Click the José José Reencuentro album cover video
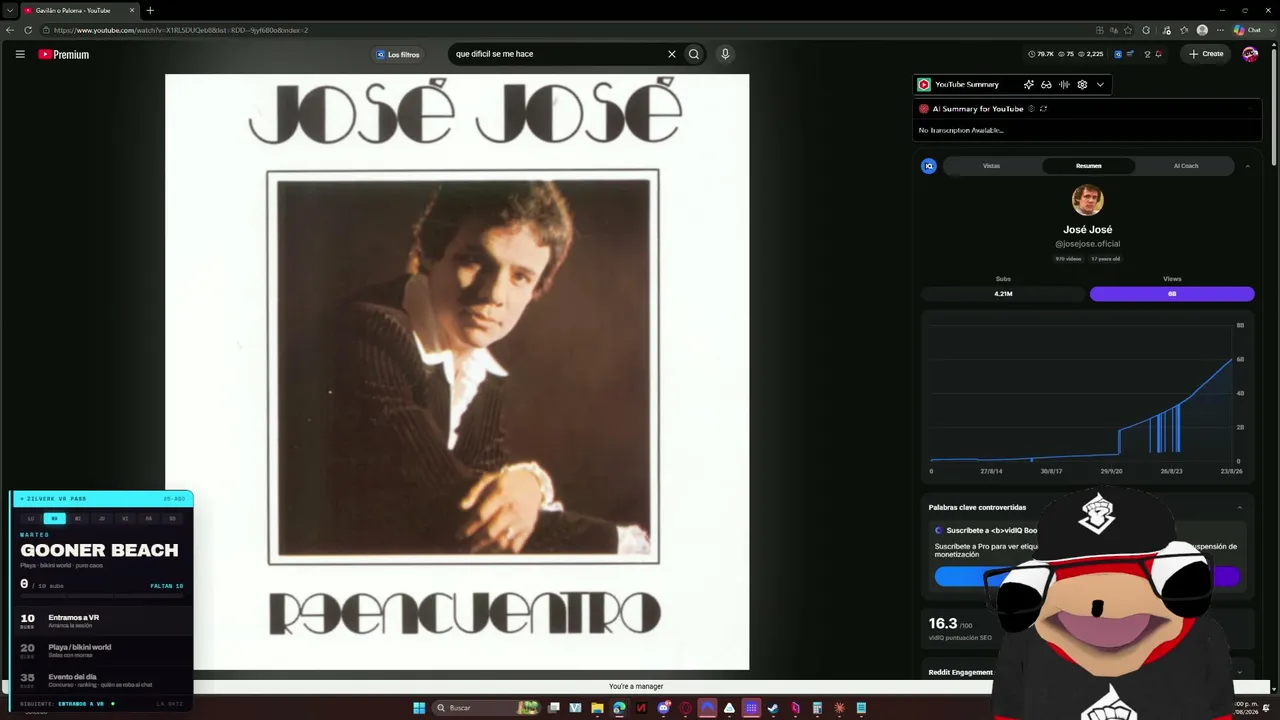Image resolution: width=1280 pixels, height=720 pixels. click(x=457, y=372)
